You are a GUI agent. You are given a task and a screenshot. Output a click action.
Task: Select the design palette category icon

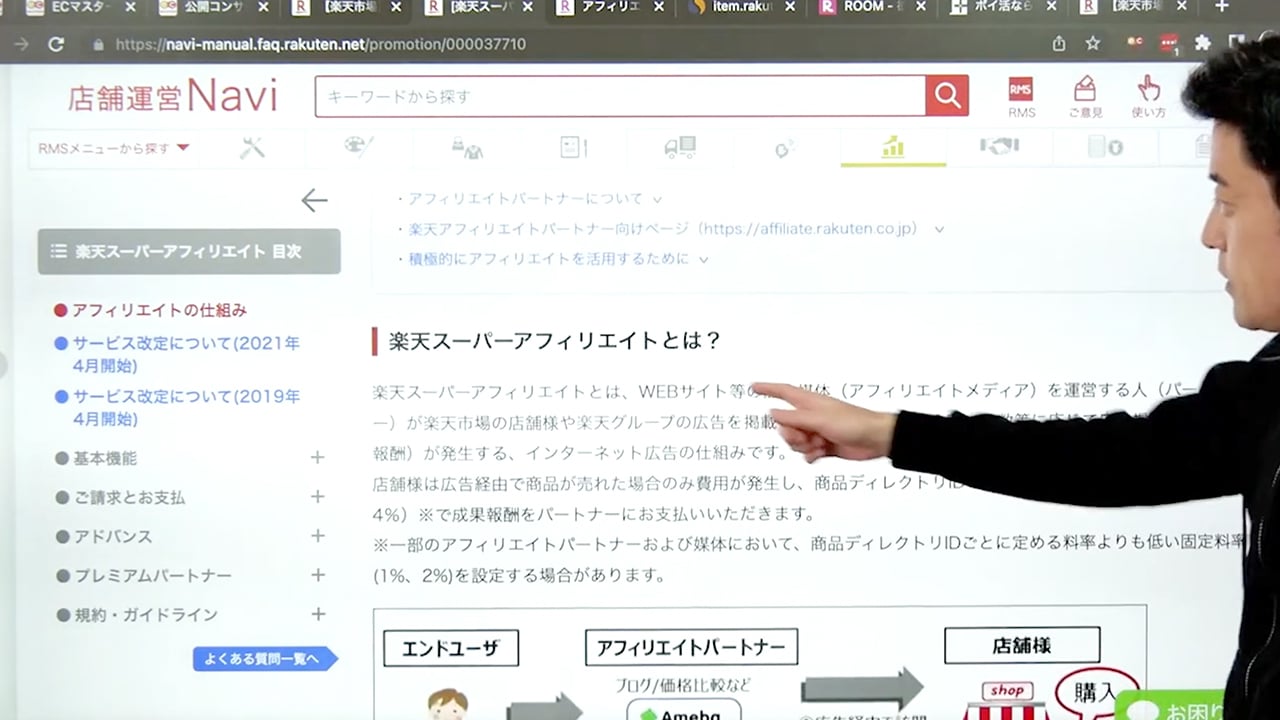coord(359,147)
